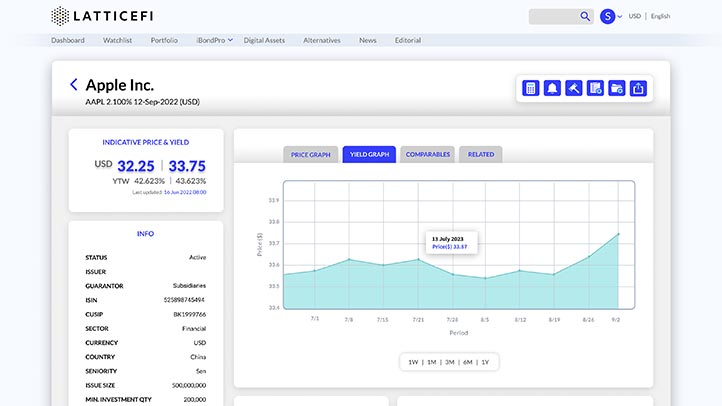The image size is (722, 406).
Task: Open the Portfolio page
Action: pyautogui.click(x=164, y=40)
